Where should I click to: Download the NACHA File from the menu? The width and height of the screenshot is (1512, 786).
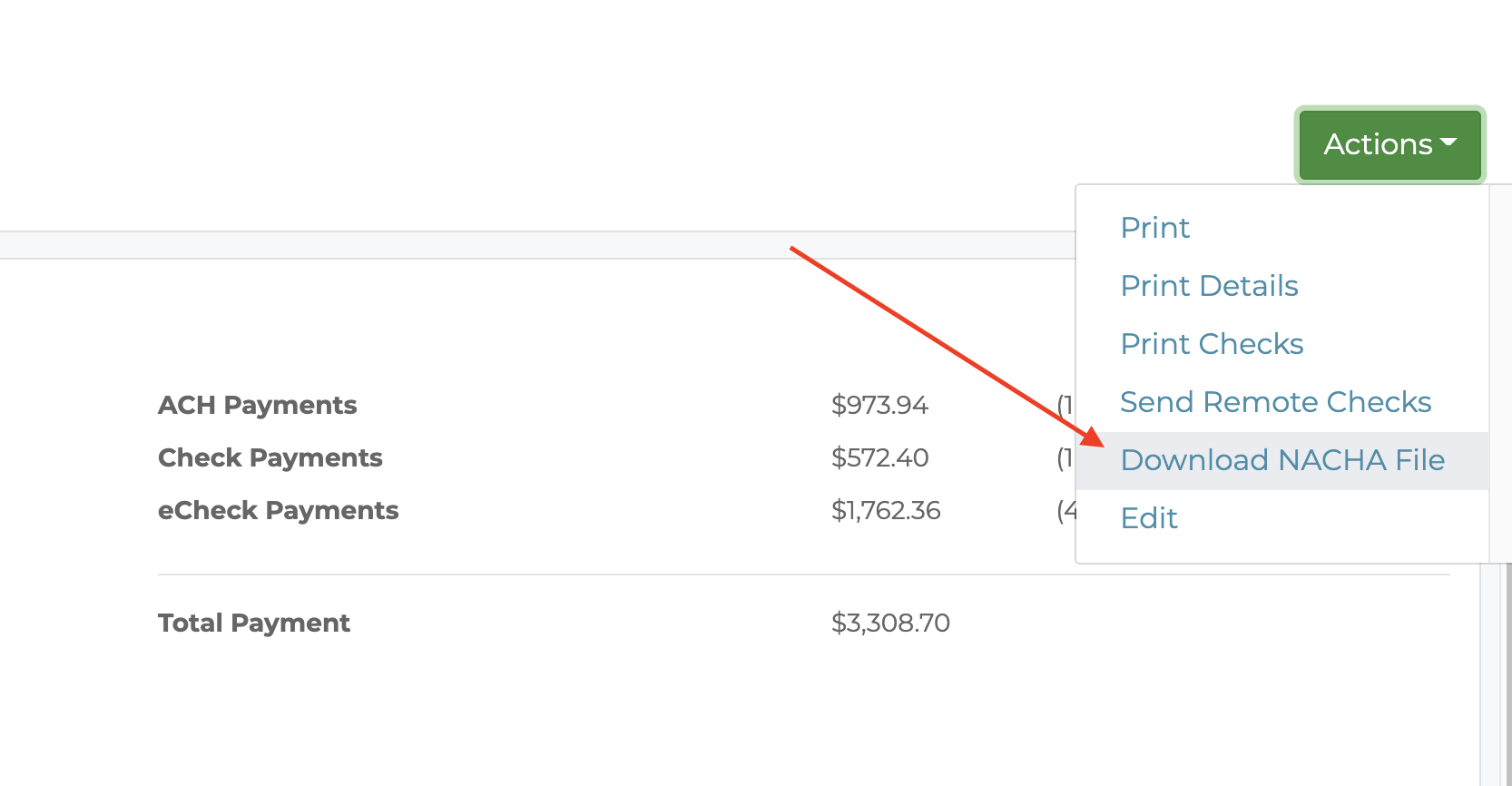click(1281, 460)
